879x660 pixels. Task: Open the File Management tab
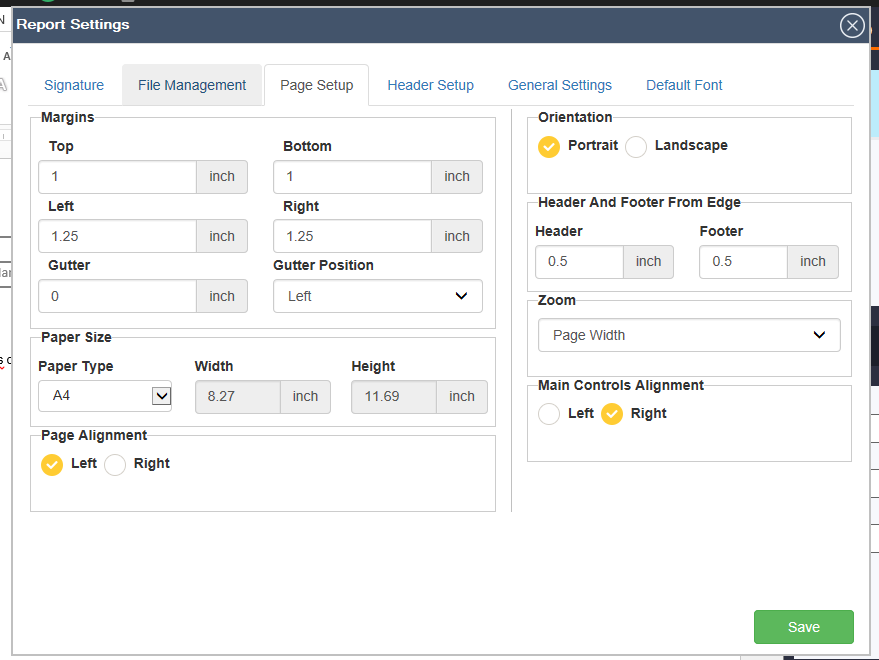(x=192, y=85)
